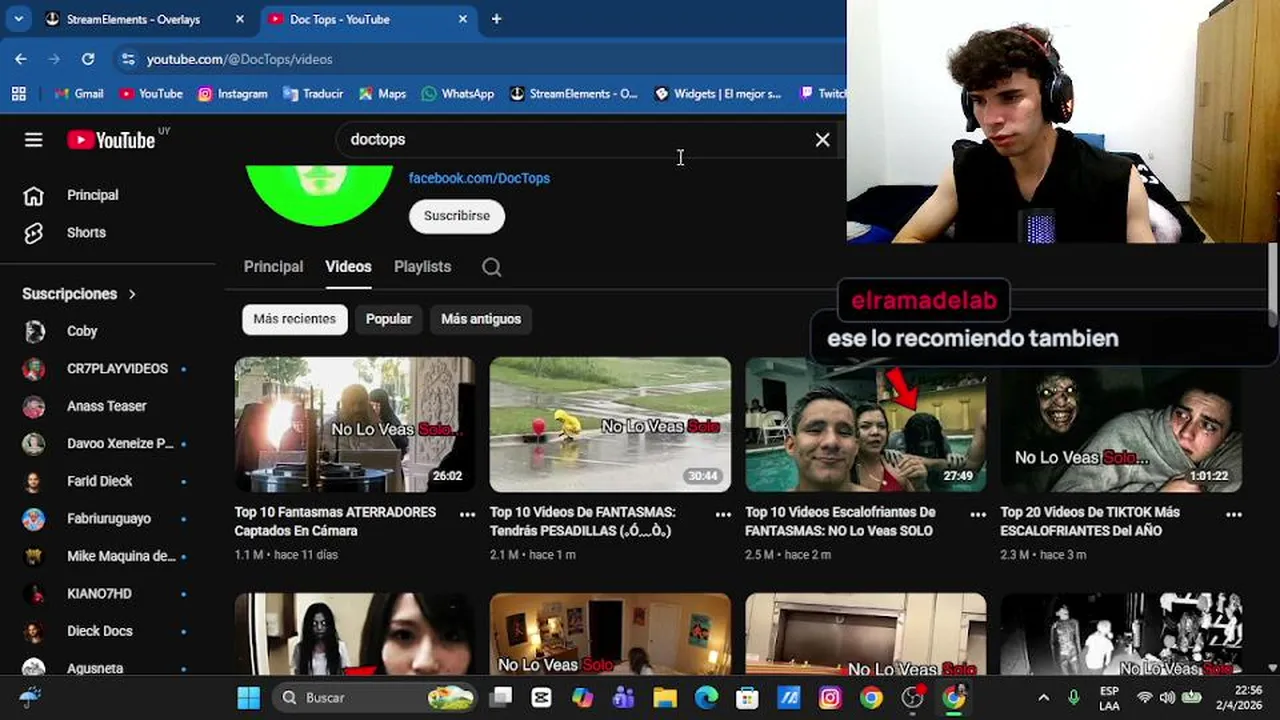Switch to channel Principal tab
The height and width of the screenshot is (720, 1280).
coord(273,267)
